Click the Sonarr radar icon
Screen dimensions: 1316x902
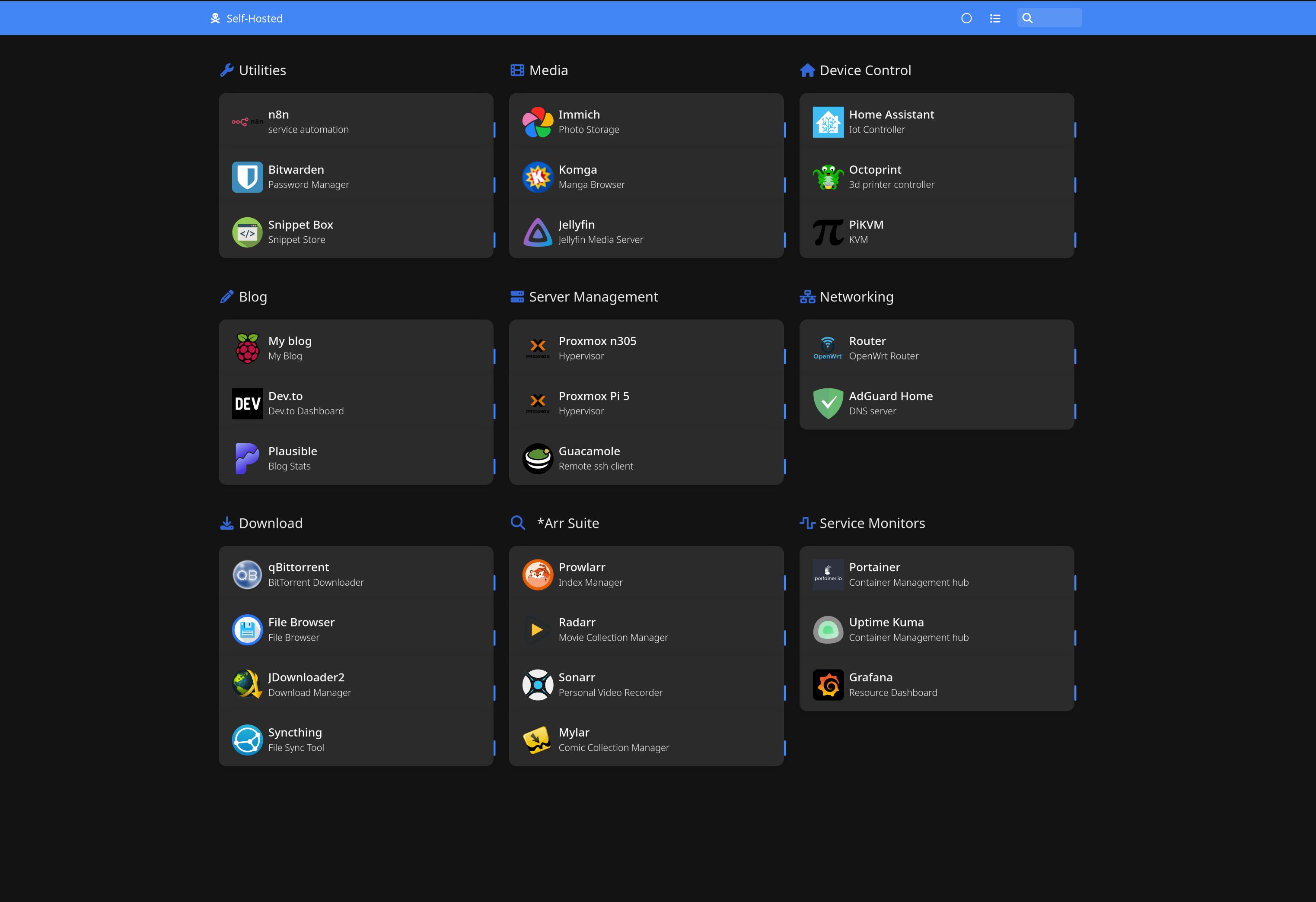537,685
